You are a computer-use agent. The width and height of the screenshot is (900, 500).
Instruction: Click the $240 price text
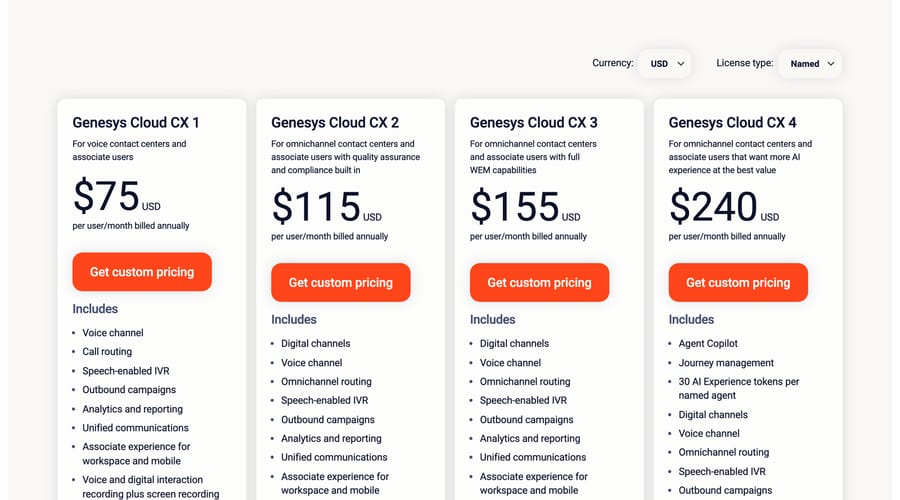click(x=713, y=207)
